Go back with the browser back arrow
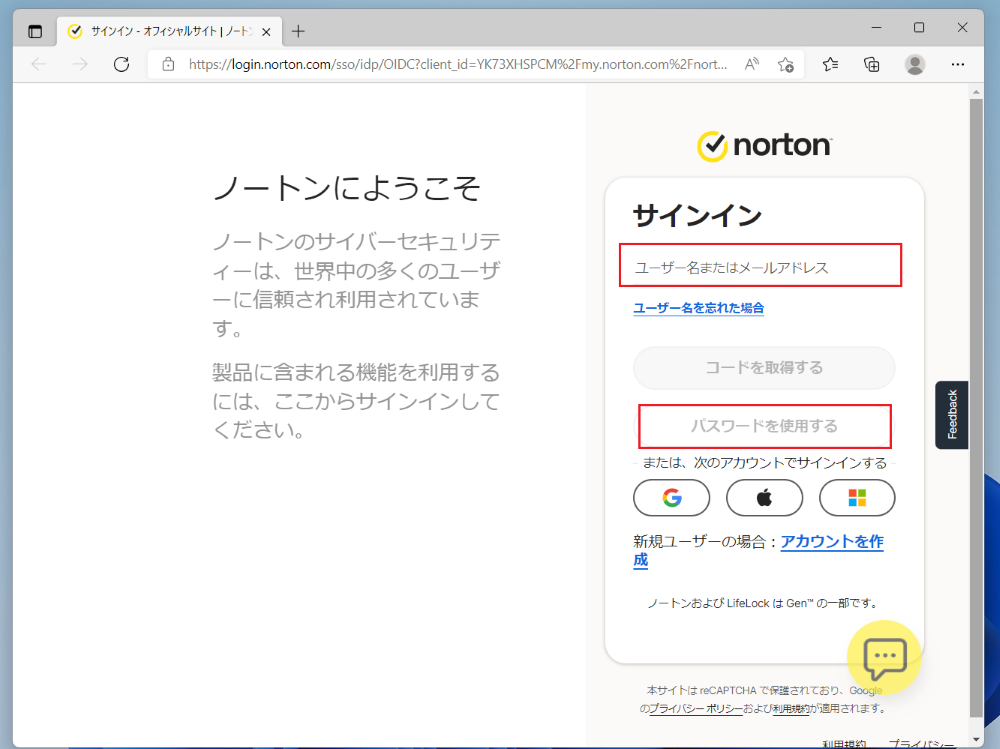The image size is (1000, 749). point(39,64)
